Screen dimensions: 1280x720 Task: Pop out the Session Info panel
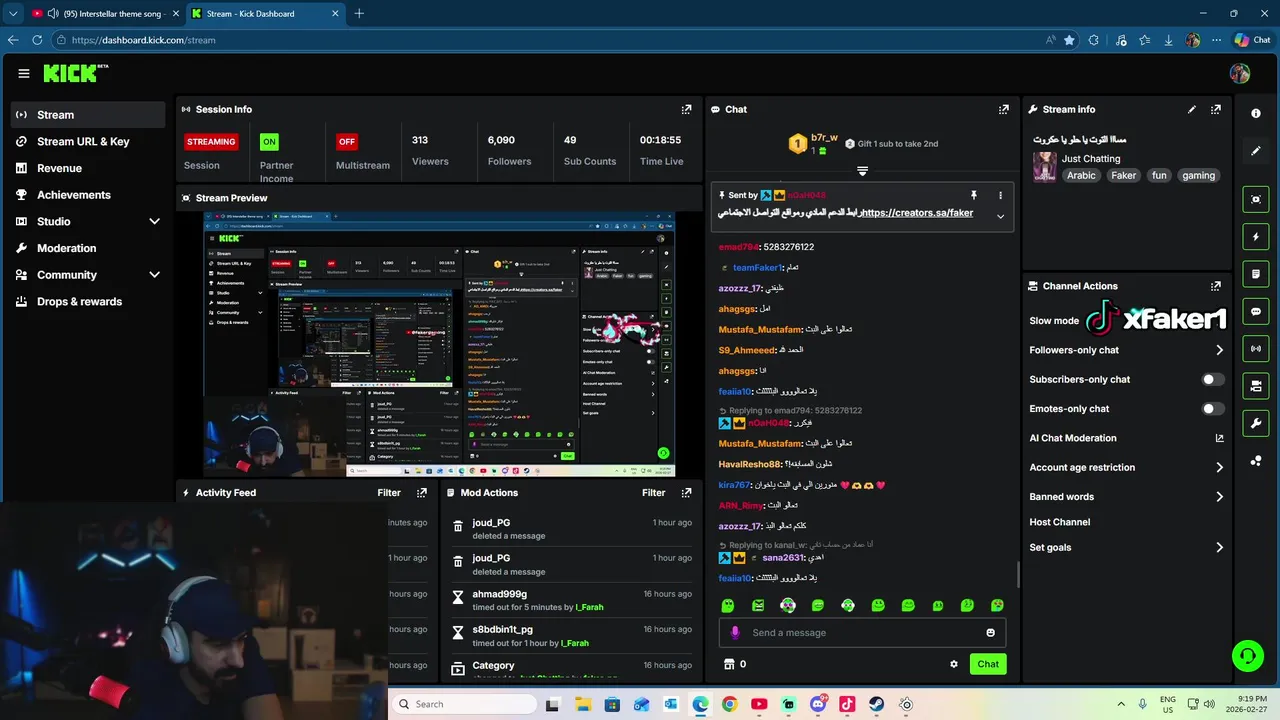[686, 109]
